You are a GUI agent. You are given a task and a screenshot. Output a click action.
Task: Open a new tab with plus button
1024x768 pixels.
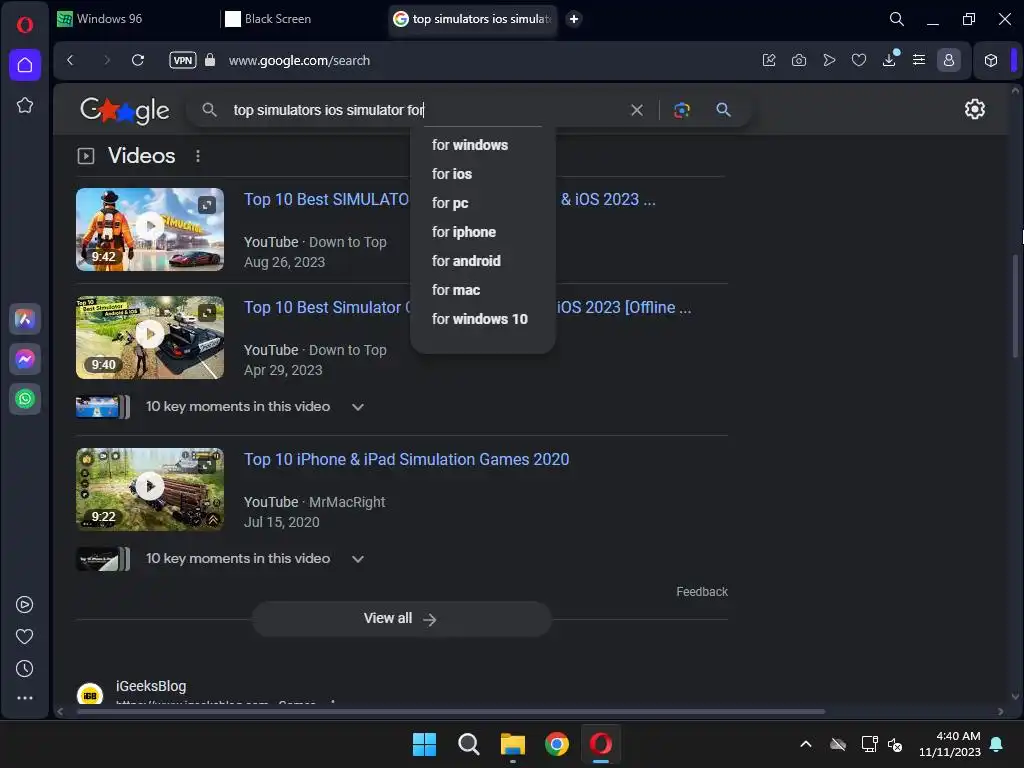[x=573, y=19]
